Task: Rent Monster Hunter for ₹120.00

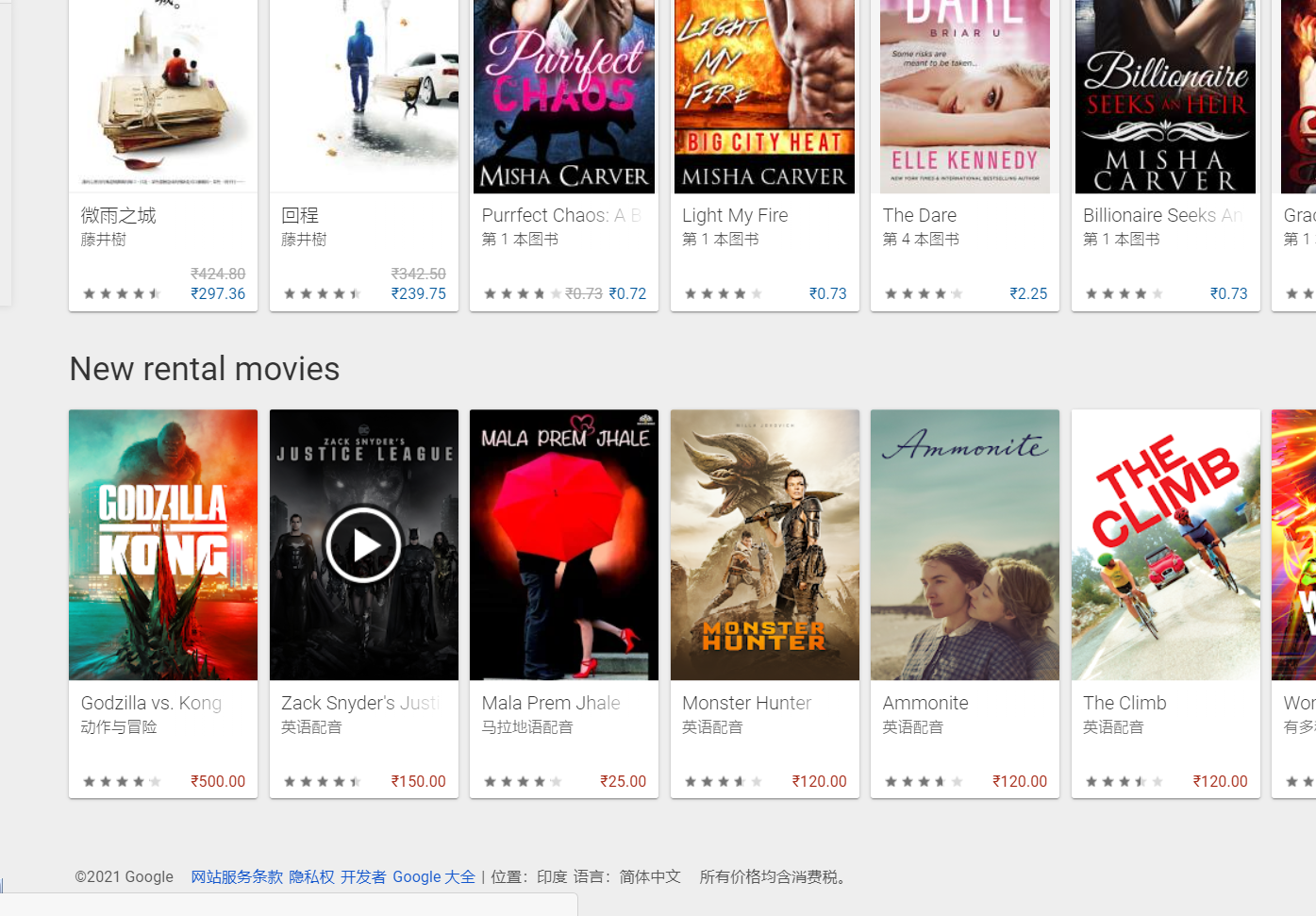Action: click(x=820, y=781)
